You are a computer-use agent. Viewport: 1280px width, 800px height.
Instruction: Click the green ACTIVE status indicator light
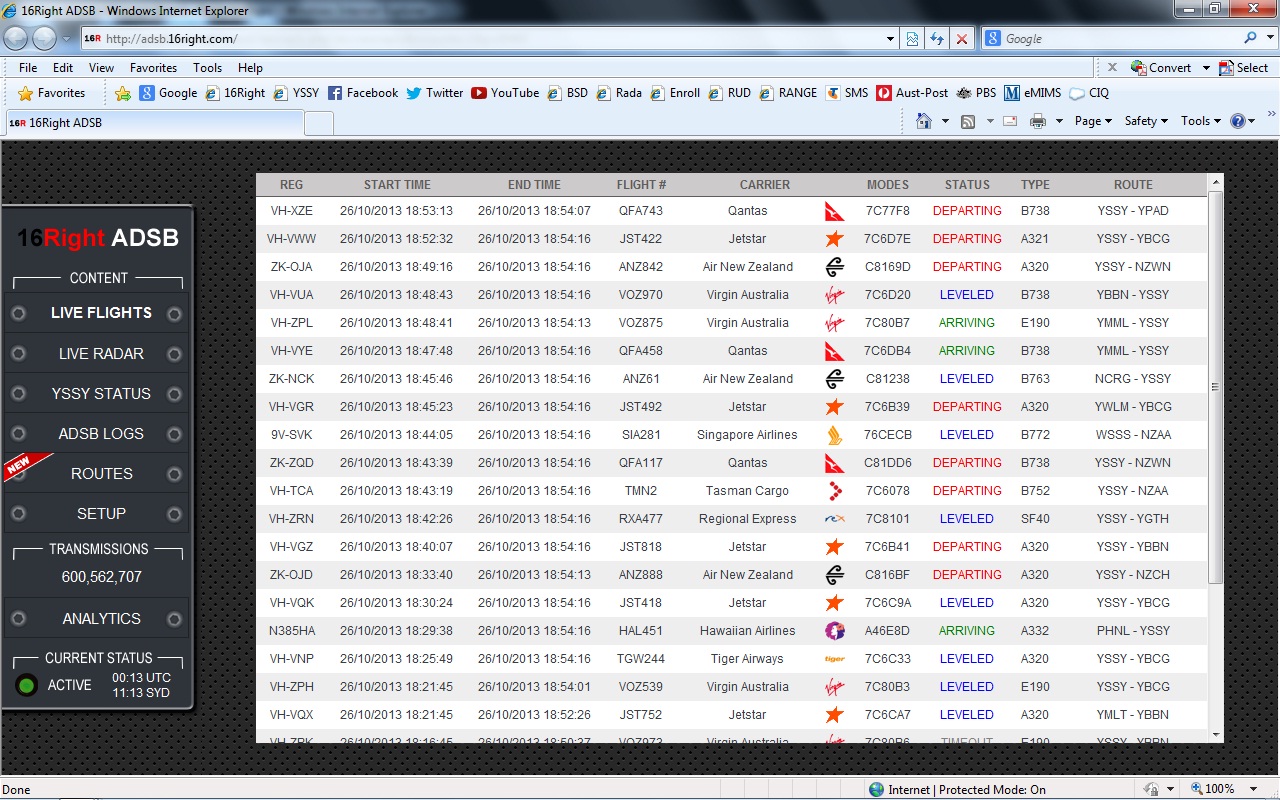[27, 685]
